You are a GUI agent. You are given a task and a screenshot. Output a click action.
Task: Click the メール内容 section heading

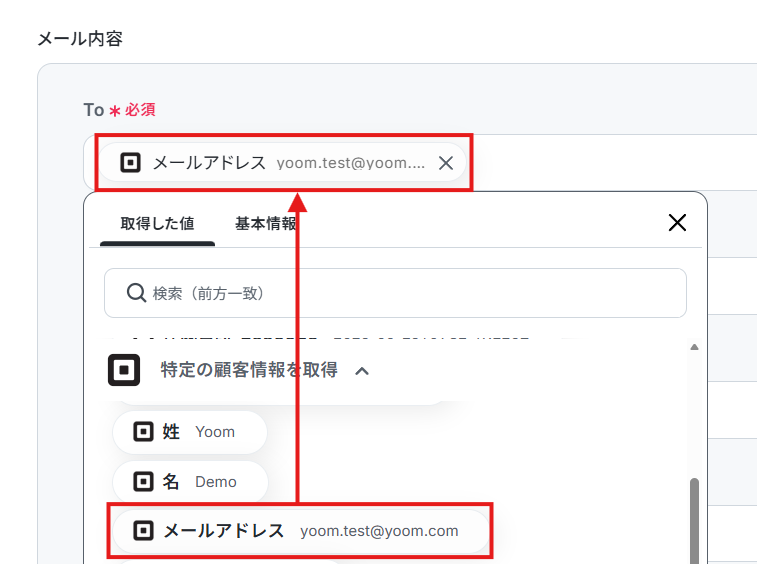80,39
